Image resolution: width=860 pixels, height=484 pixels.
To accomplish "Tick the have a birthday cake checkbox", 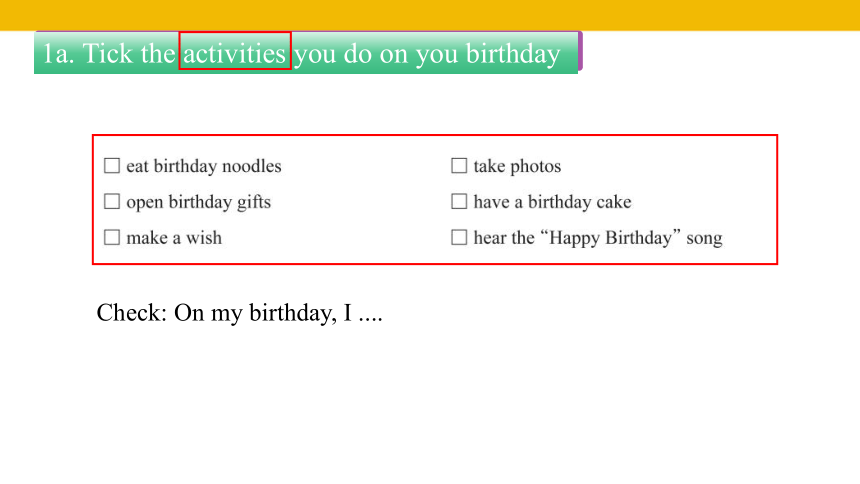I will click(x=459, y=201).
